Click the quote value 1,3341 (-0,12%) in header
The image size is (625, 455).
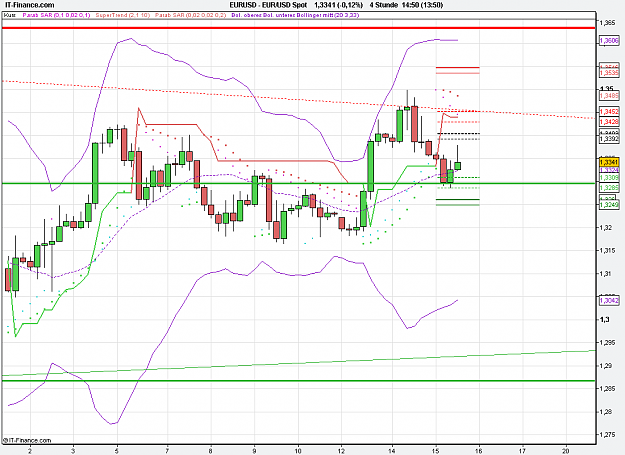(338, 5)
